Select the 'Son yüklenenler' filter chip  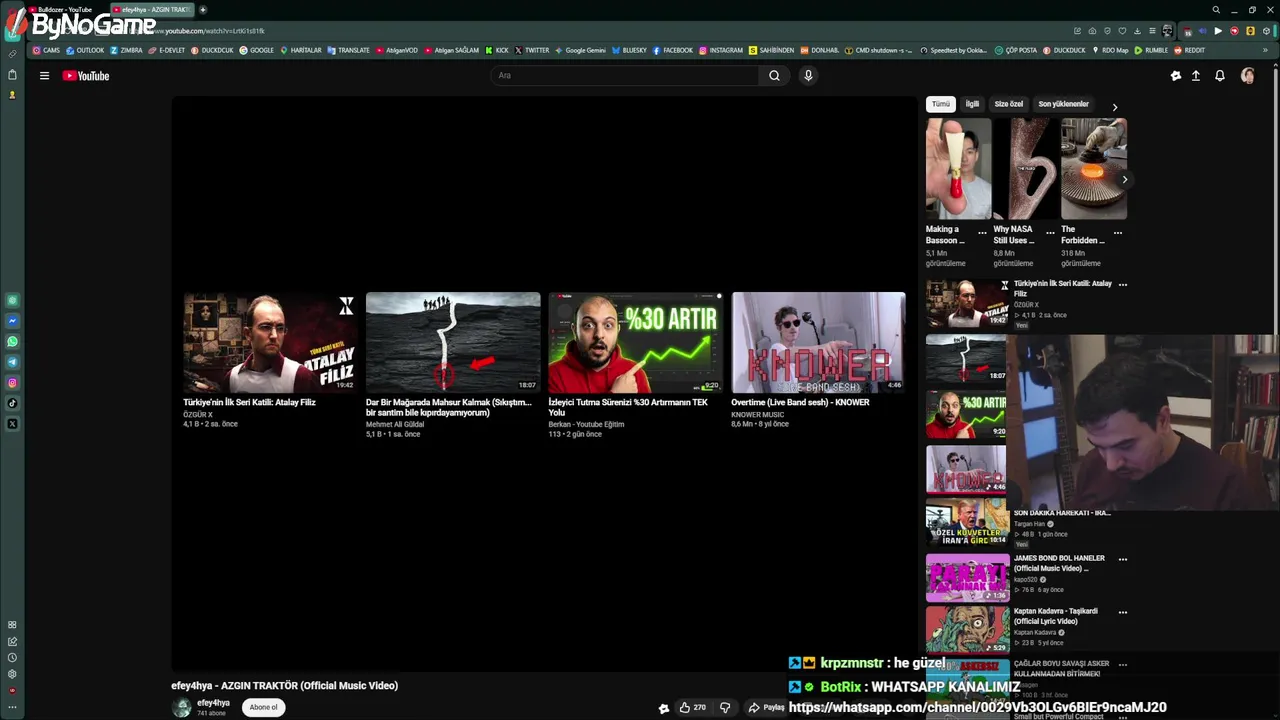tap(1063, 104)
